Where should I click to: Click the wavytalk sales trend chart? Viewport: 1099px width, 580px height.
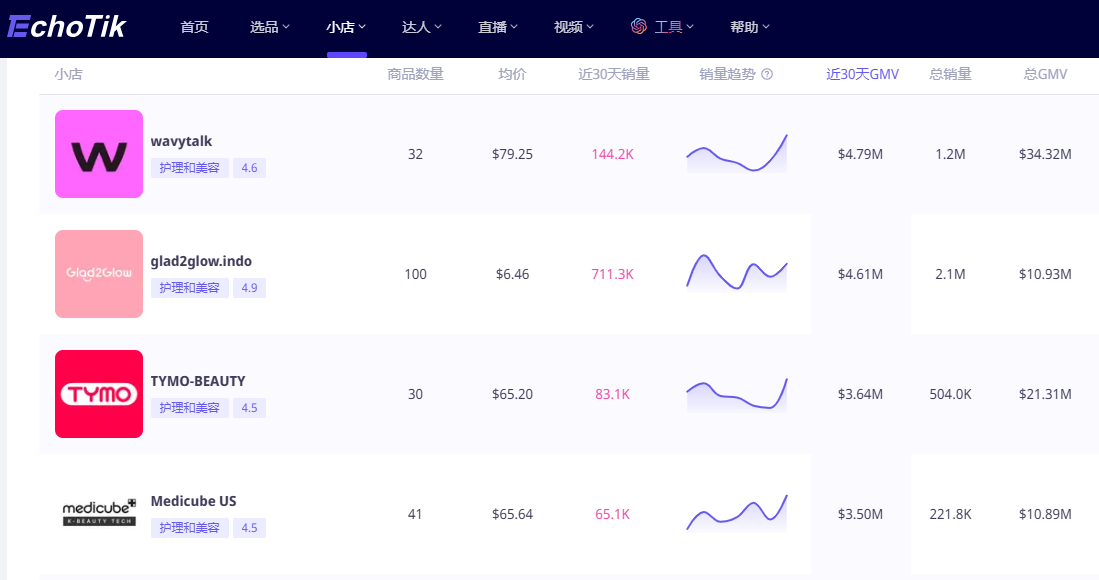pos(737,154)
